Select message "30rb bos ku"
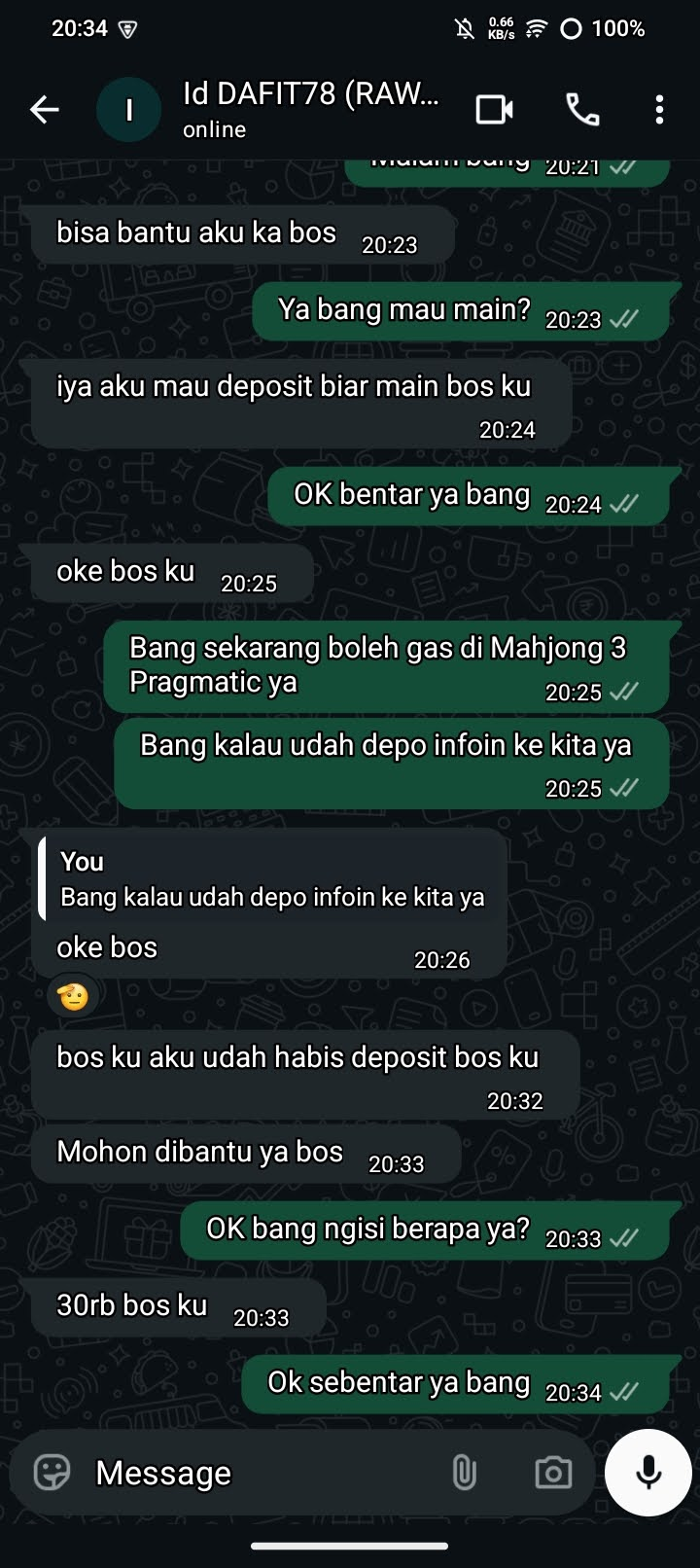Viewport: 700px width, 1568px height. 178,1307
